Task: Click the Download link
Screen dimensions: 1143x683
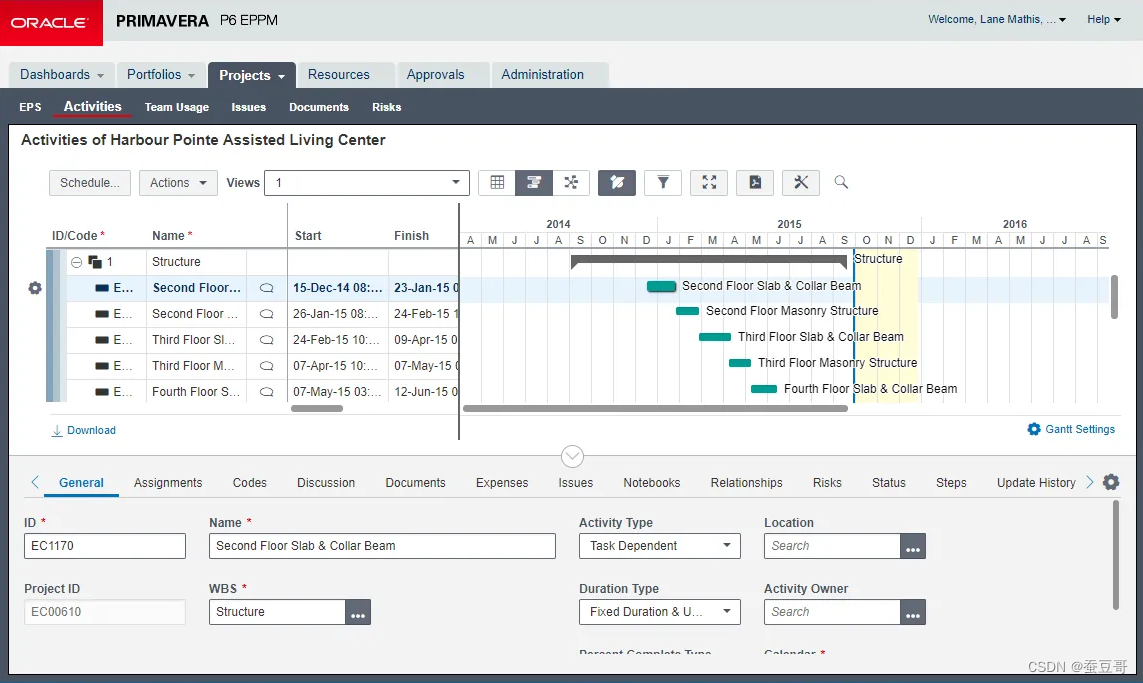Action: point(84,431)
